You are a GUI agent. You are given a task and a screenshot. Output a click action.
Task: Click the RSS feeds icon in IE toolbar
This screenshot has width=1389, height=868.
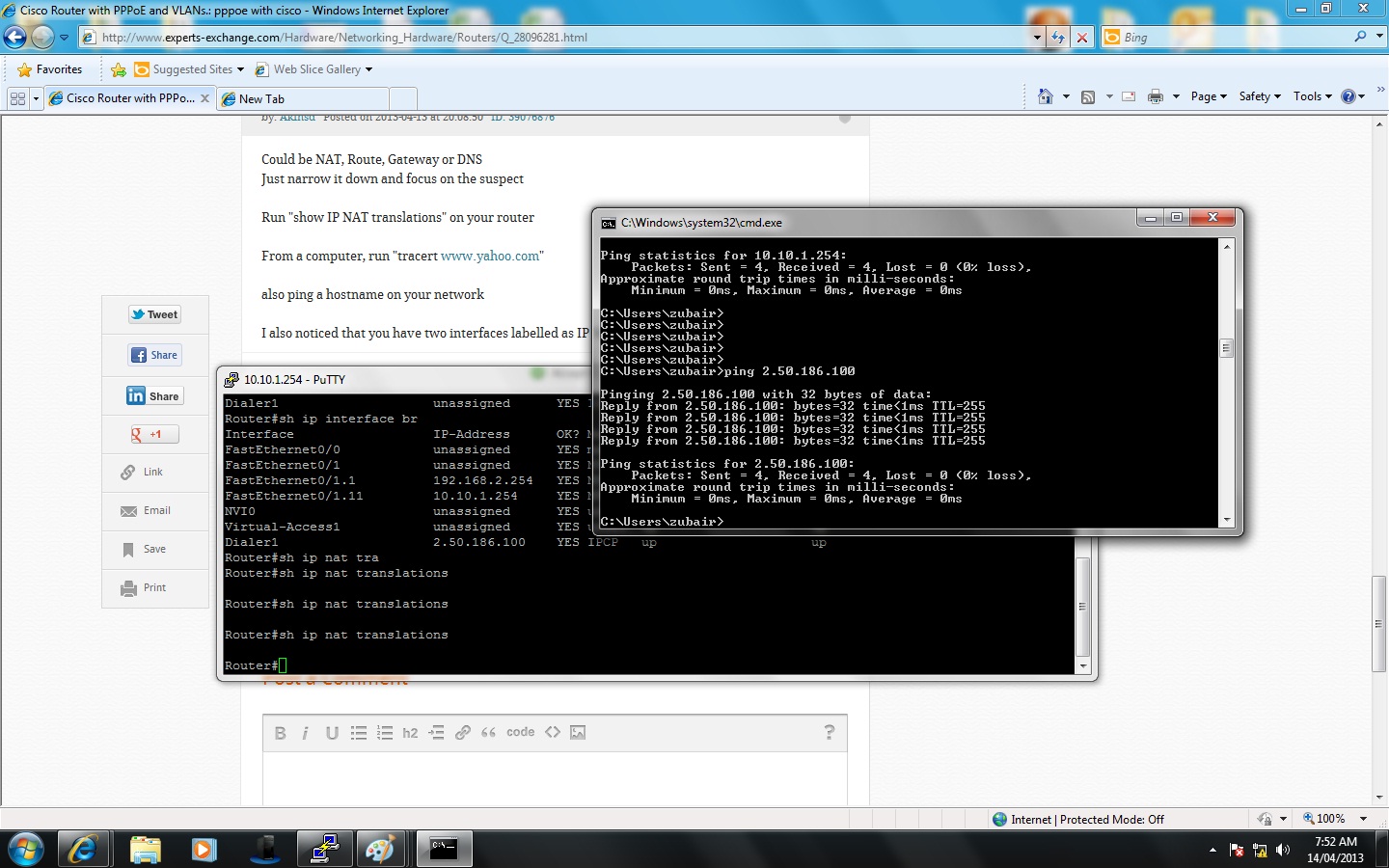click(1088, 96)
